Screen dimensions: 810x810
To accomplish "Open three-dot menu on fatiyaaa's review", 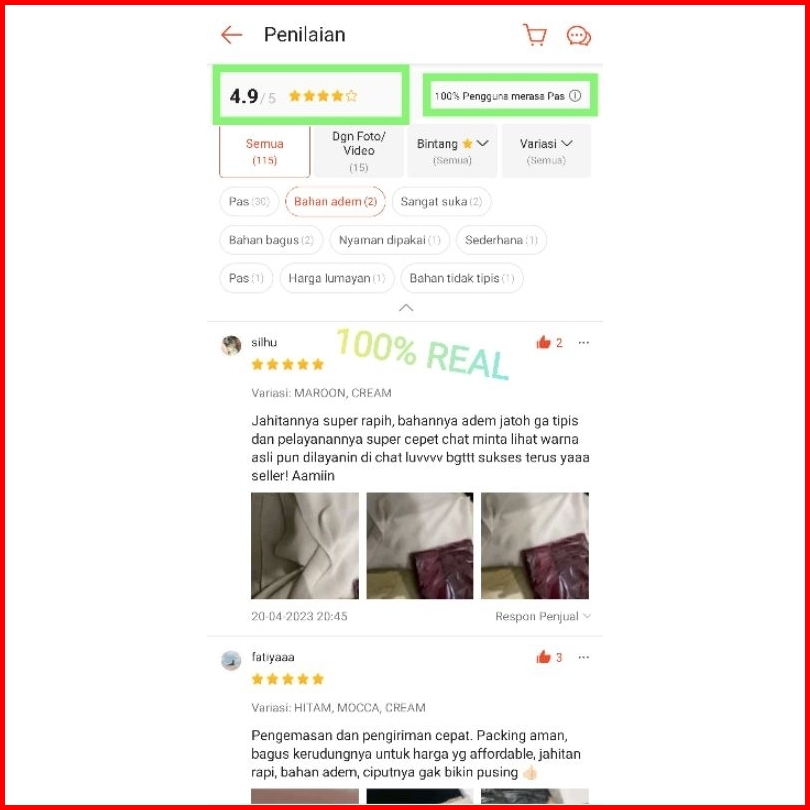I will pos(584,657).
